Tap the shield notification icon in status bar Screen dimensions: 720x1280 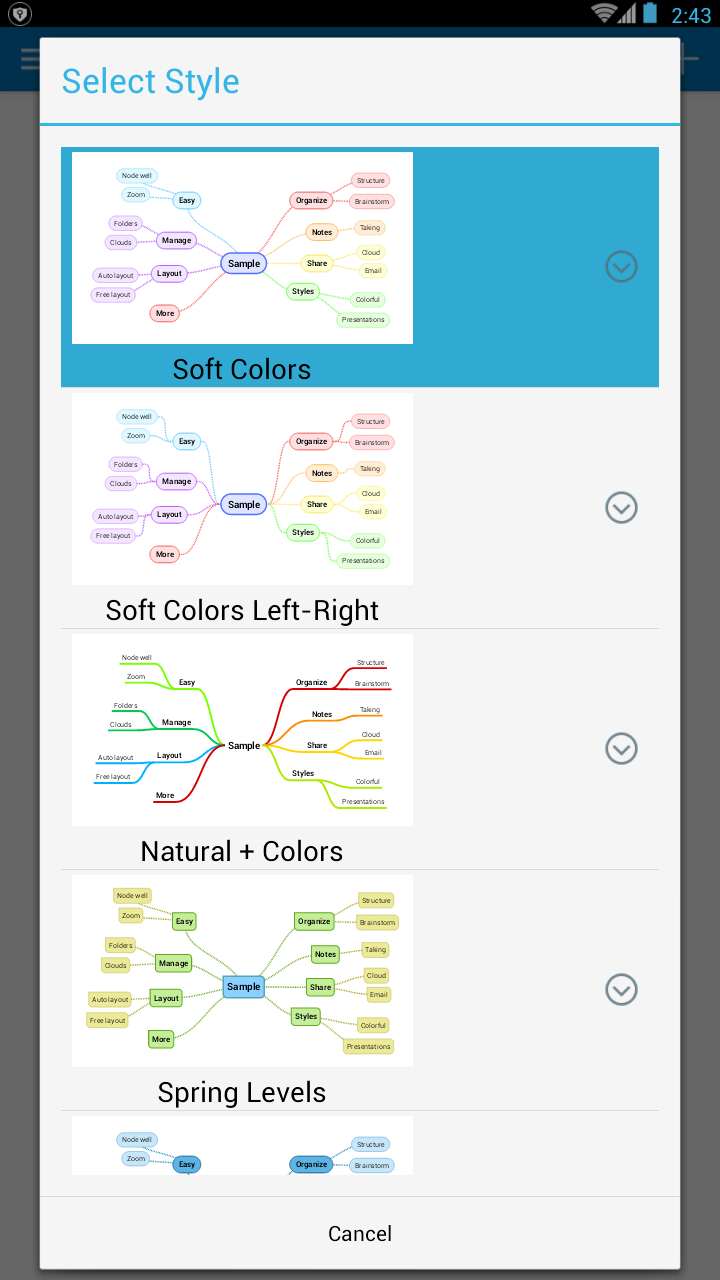(x=19, y=14)
